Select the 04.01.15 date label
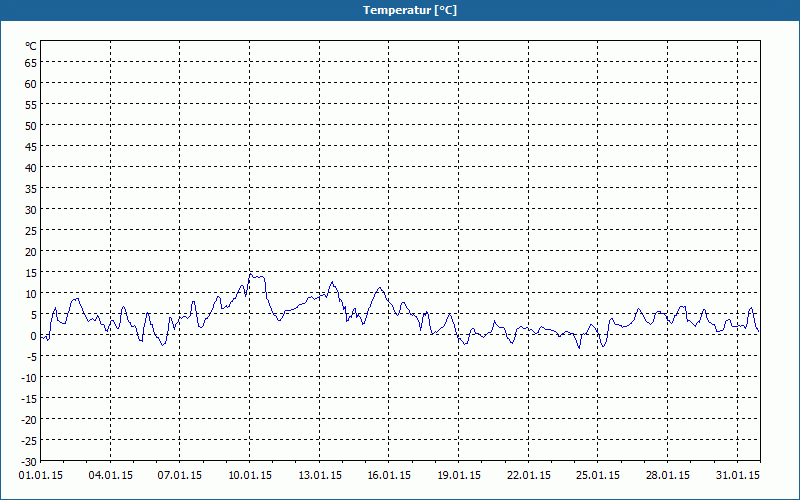 pos(110,476)
